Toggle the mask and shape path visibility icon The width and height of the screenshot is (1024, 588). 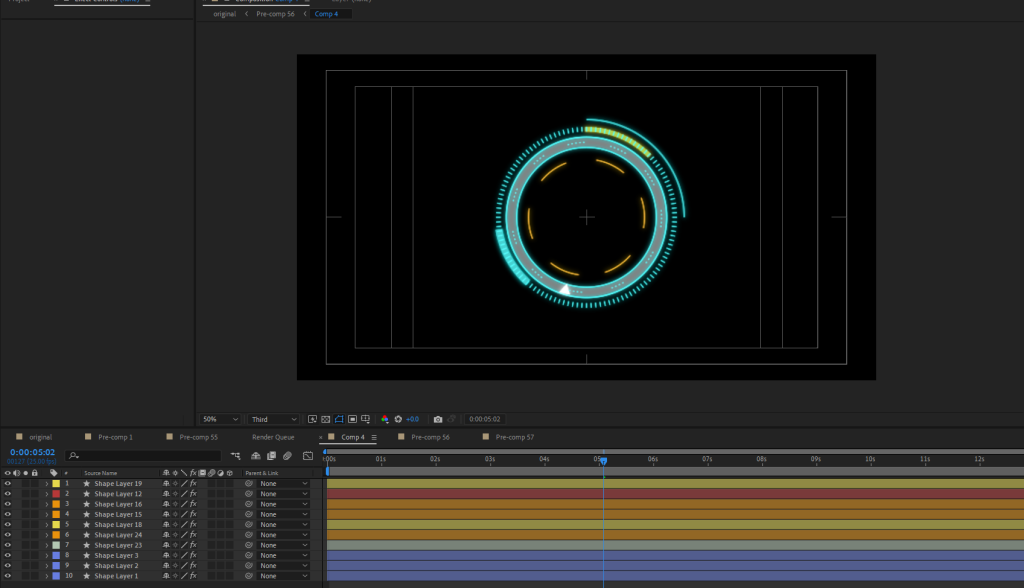point(339,419)
